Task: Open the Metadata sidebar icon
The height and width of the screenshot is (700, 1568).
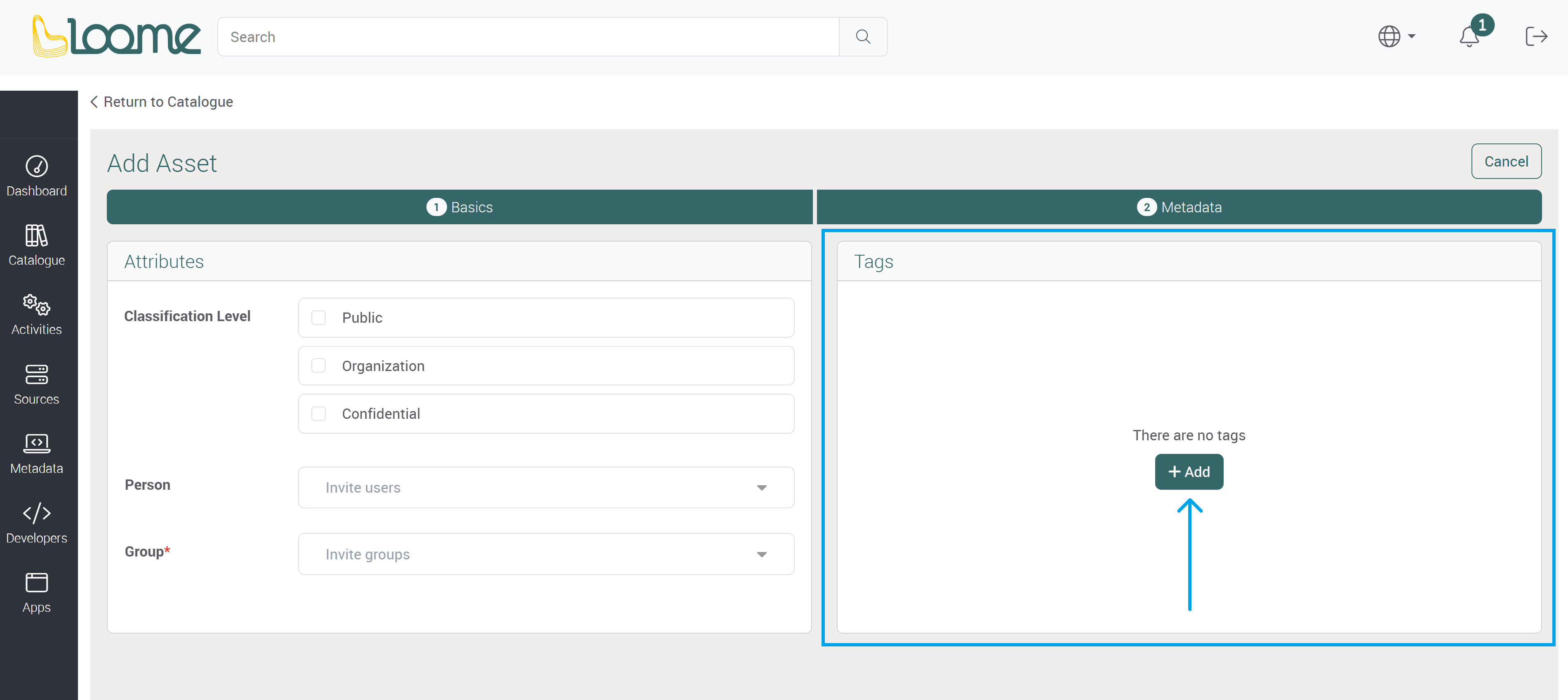Action: point(37,443)
